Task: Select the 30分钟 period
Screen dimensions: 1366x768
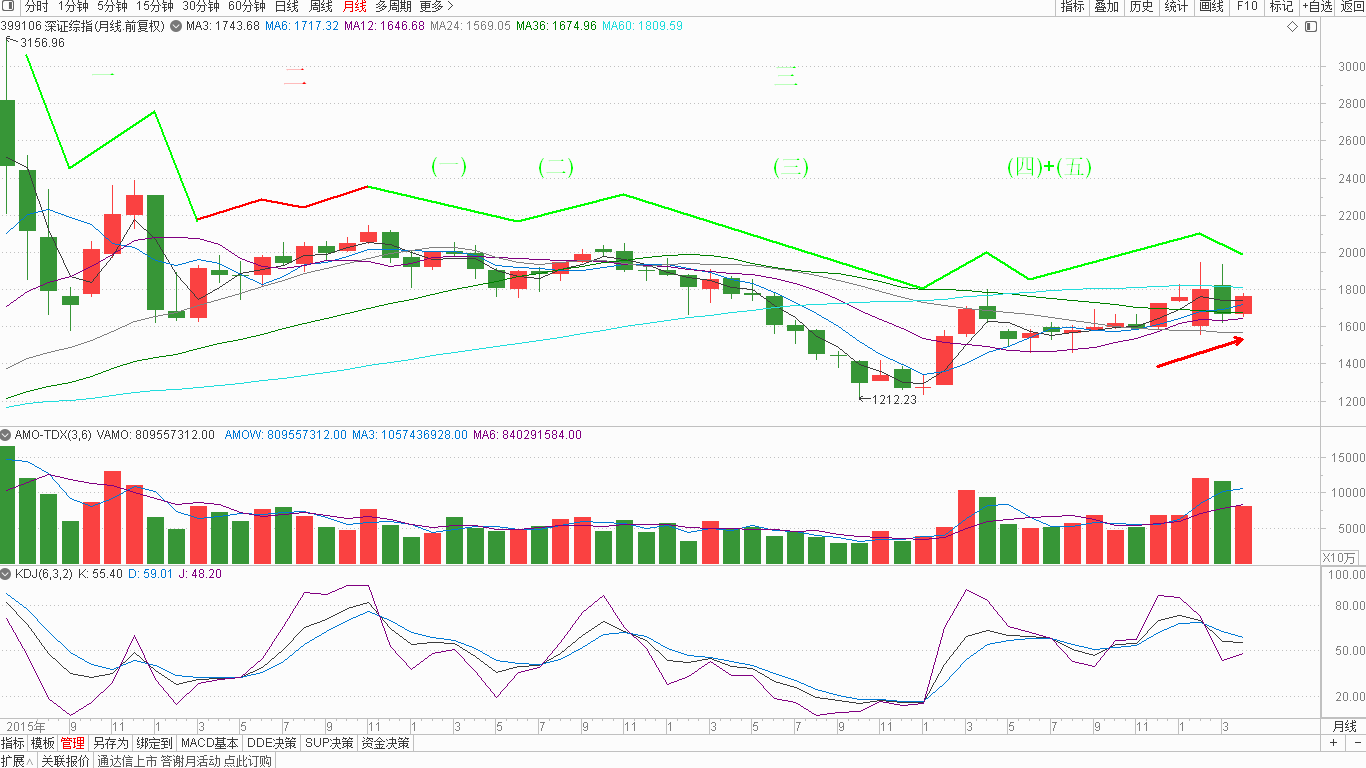Action: pyautogui.click(x=200, y=6)
